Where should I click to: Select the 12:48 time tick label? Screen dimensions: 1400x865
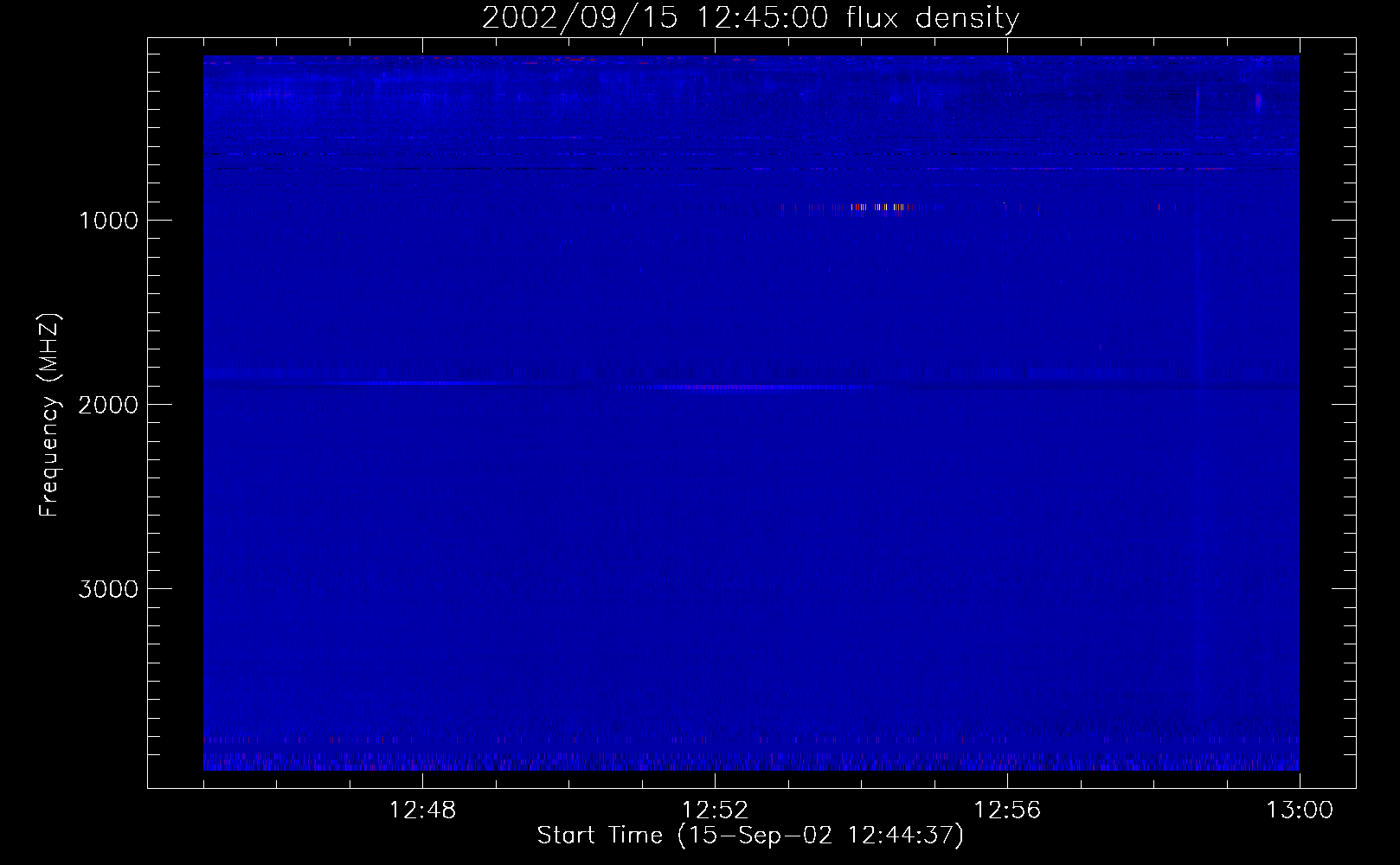[x=422, y=811]
